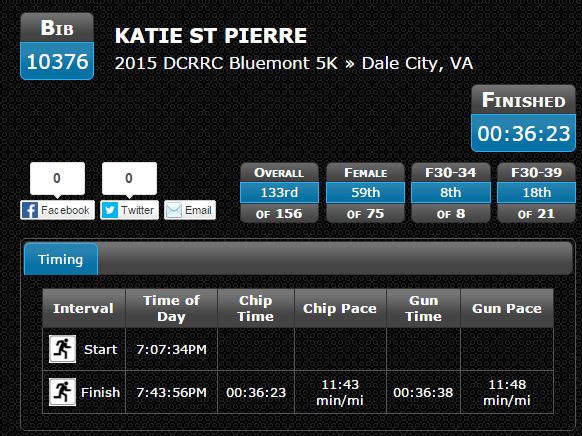Open the Timing tab
Viewport: 582px width, 436px height.
tap(61, 259)
